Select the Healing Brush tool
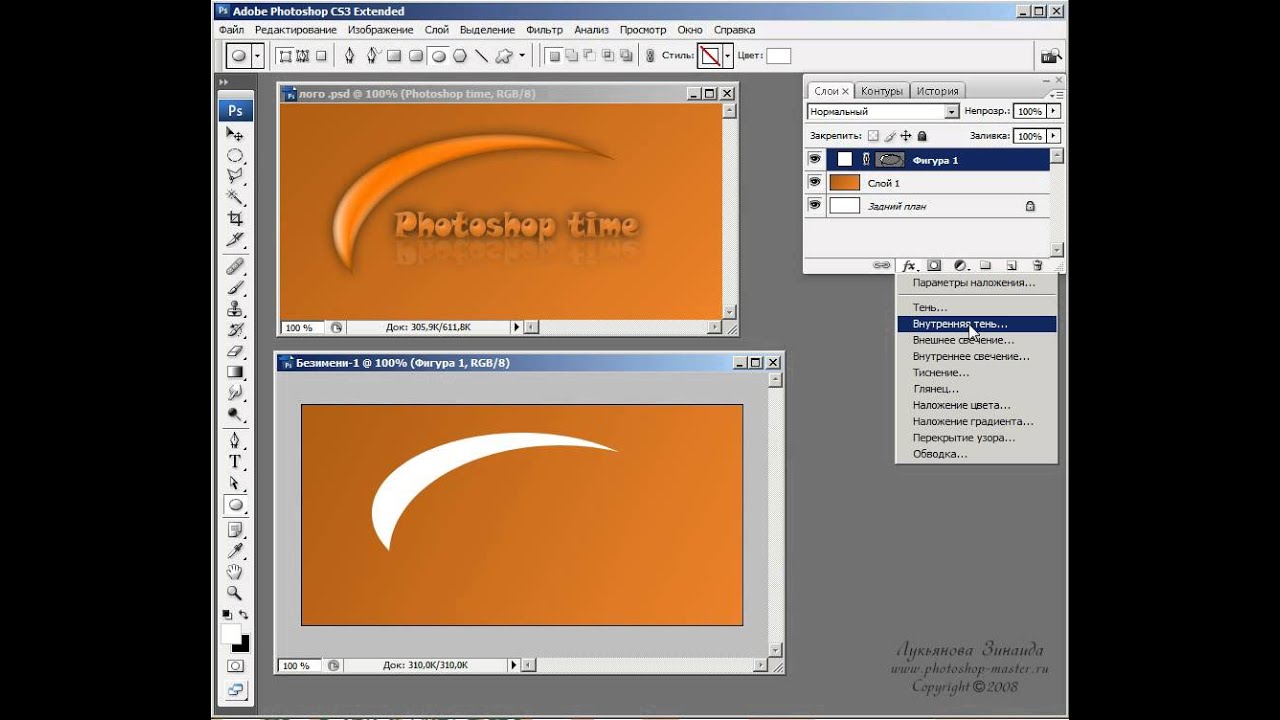The width and height of the screenshot is (1280, 720). 235,266
